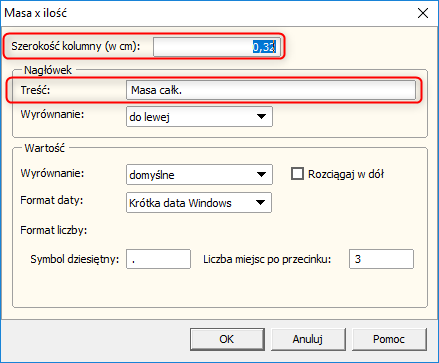Viewport: 439px width, 363px height.
Task: Open the Format daty 'Krótka data Windows' dropdown
Action: 199,202
